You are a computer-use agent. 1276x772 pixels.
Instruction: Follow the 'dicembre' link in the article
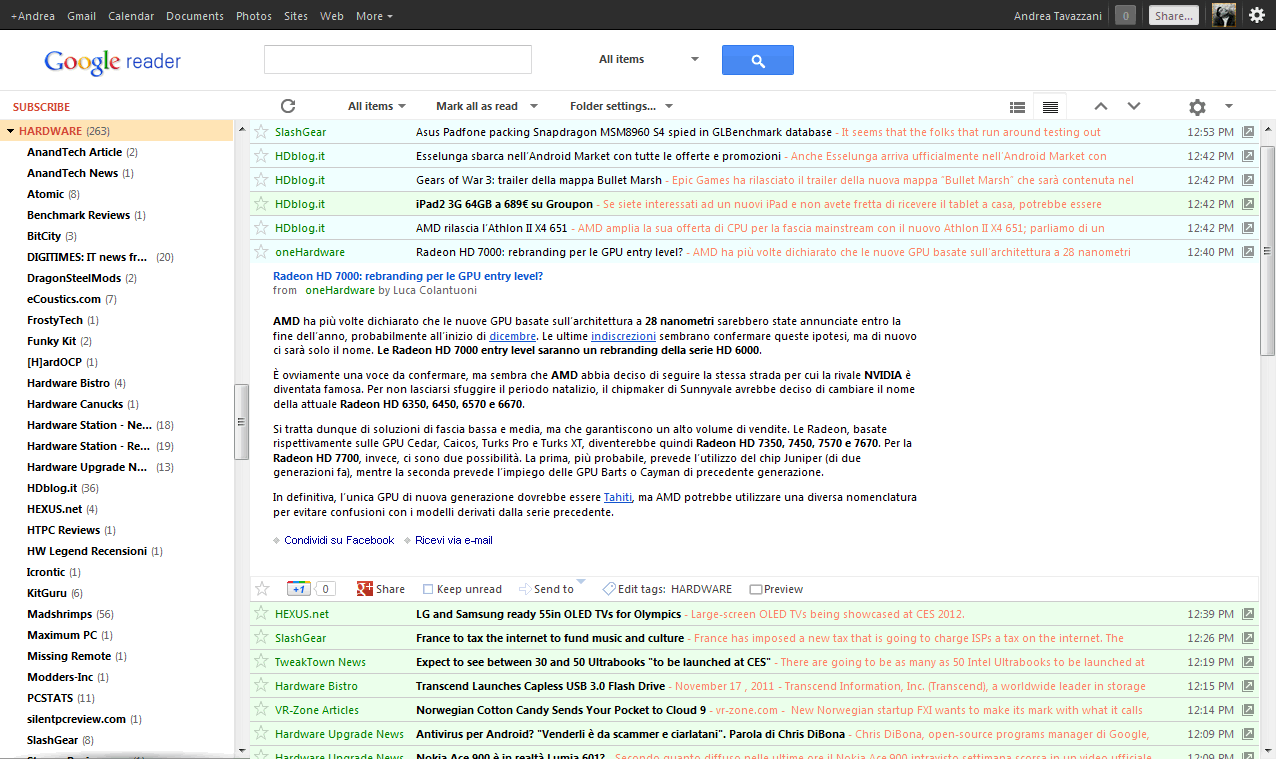pos(512,336)
